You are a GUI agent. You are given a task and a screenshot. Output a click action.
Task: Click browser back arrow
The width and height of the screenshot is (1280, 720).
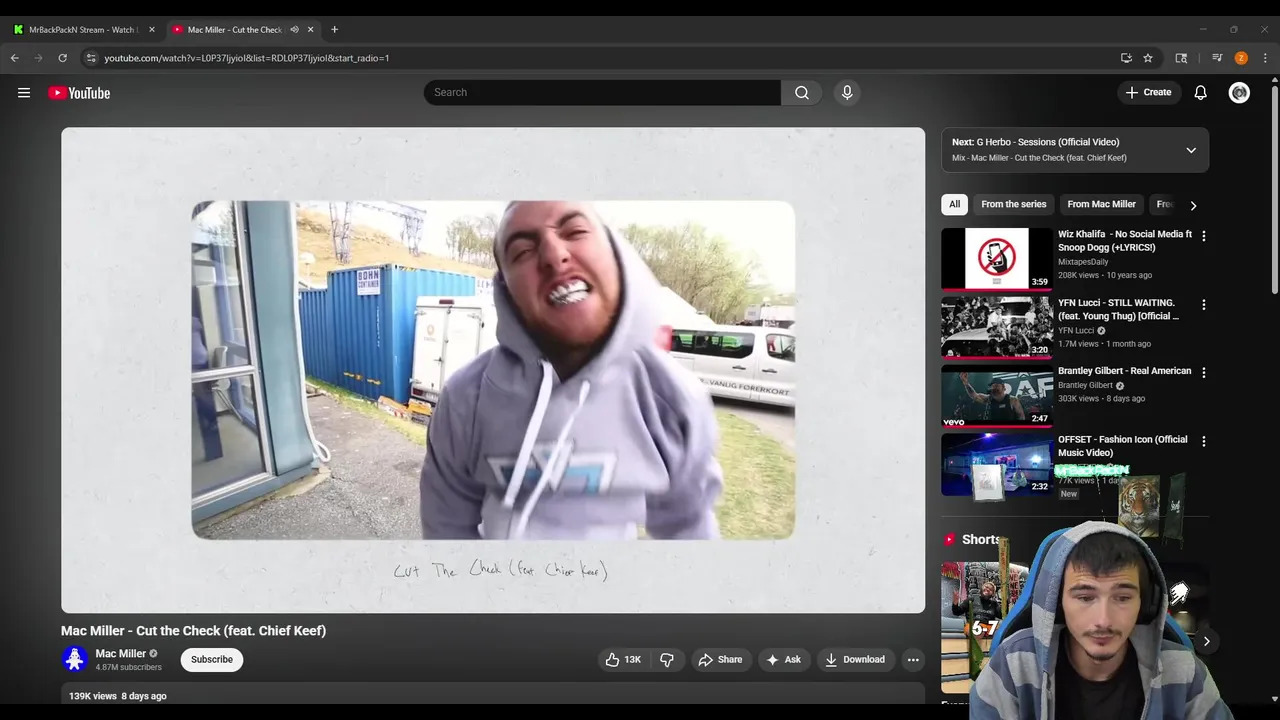[15, 58]
